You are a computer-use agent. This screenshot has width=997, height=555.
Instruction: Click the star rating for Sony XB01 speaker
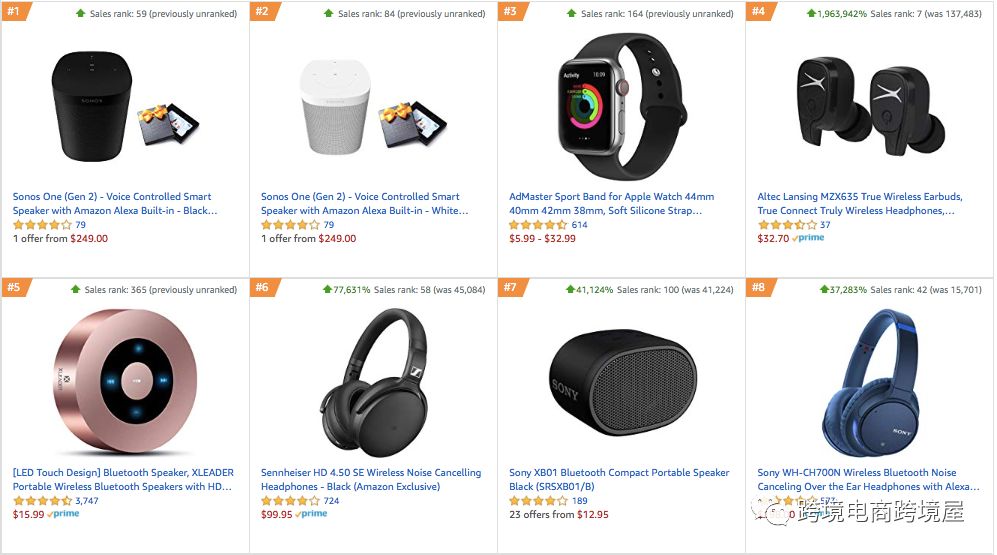coord(538,501)
